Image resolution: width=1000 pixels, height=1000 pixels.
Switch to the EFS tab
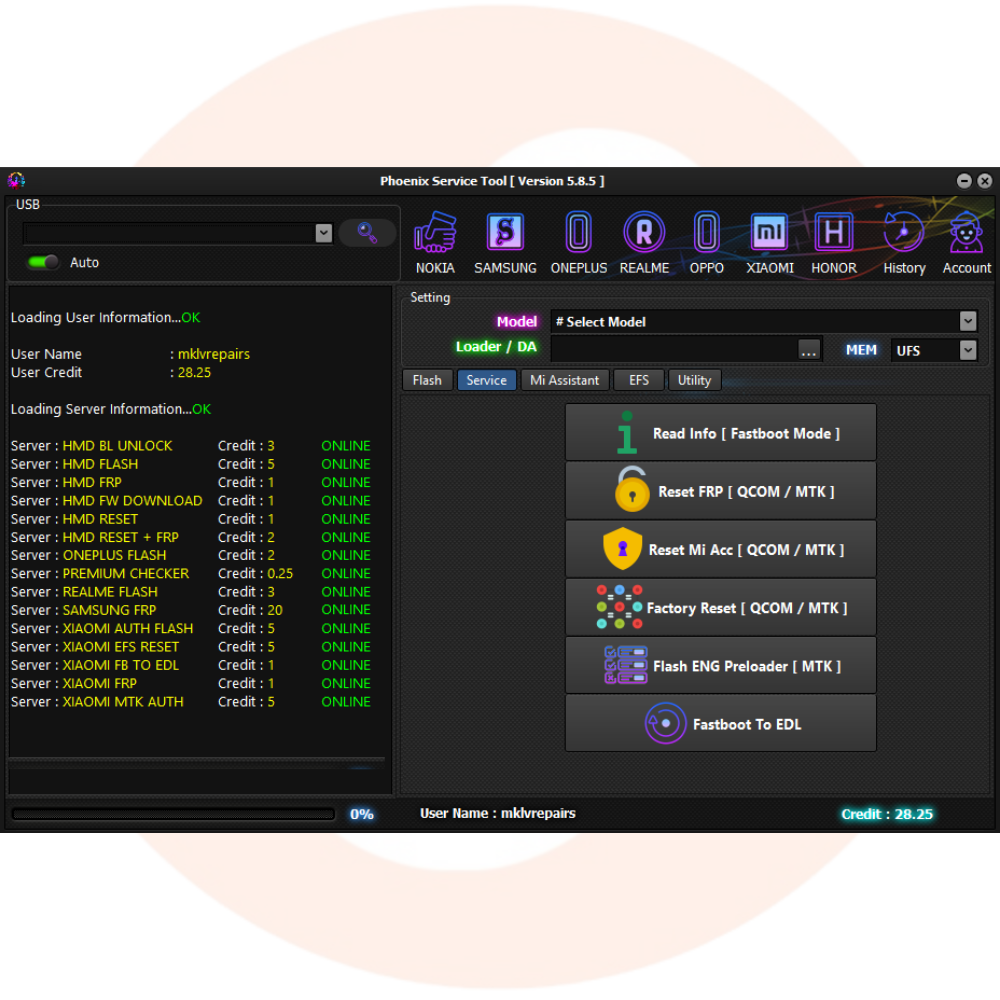click(x=638, y=380)
